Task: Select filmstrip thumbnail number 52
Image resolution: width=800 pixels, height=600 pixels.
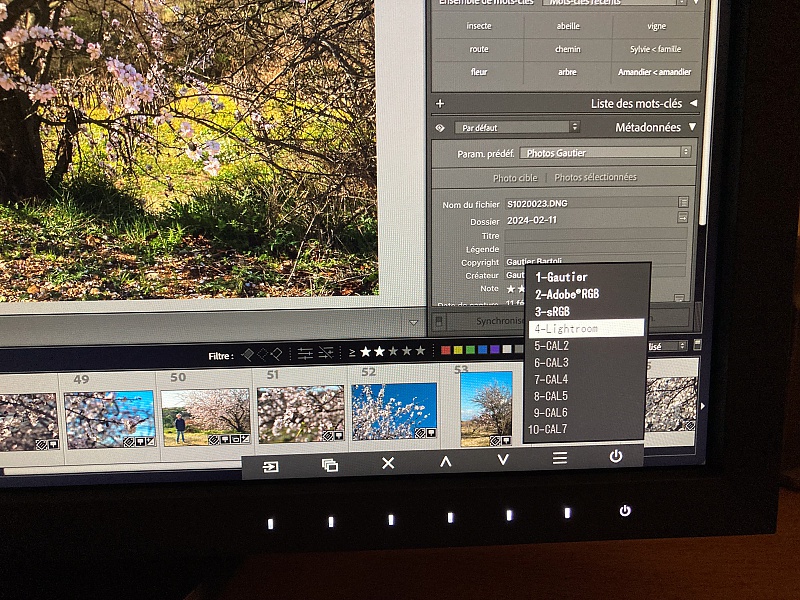Action: coord(394,413)
